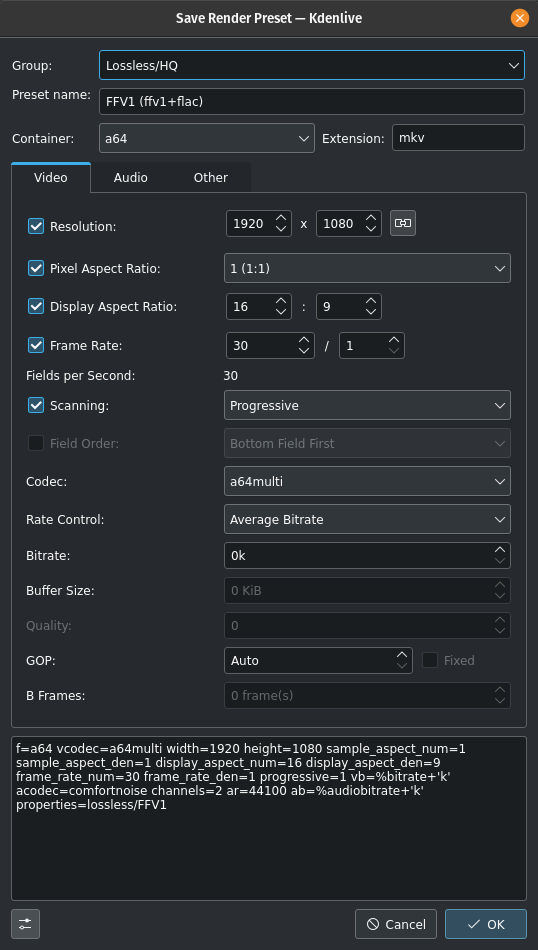Click the Extension mkv input field
This screenshot has height=950, width=538.
coord(459,138)
